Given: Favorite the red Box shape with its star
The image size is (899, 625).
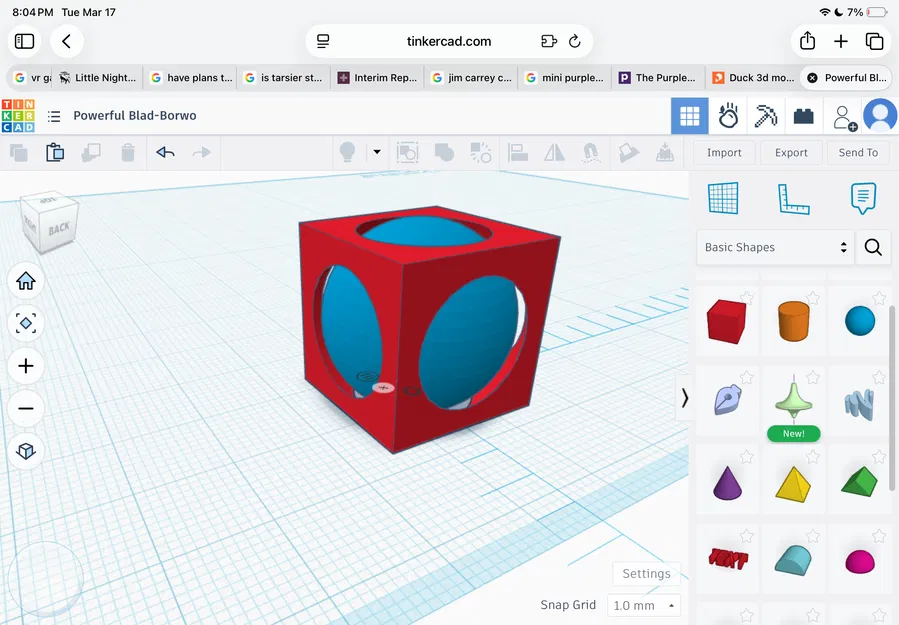Looking at the screenshot, I should click(747, 297).
